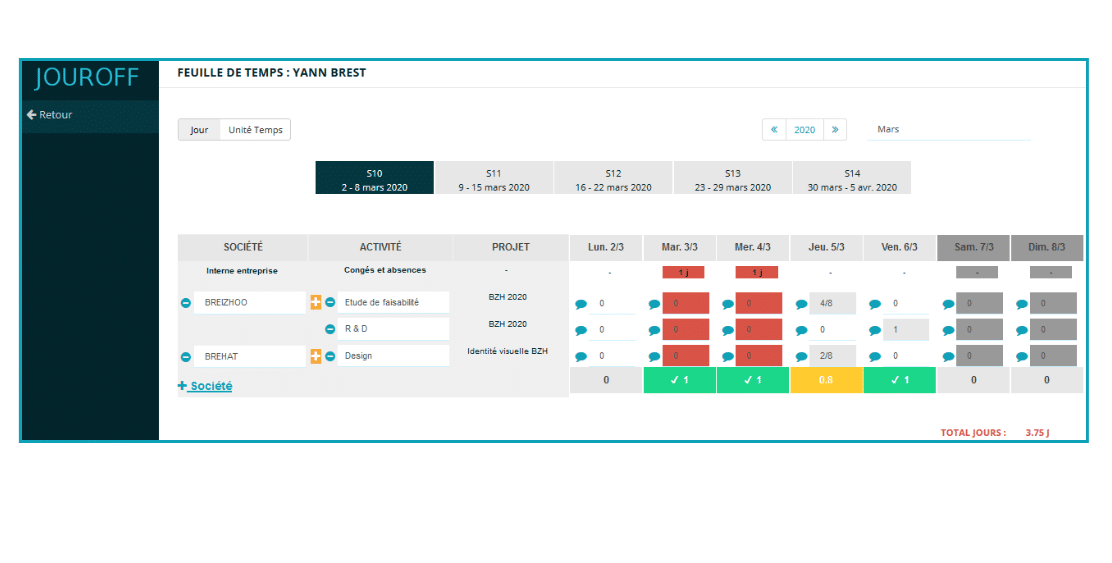Image resolution: width=1112 pixels, height=563 pixels.
Task: Open comment for Etude de faisabilité on Mer. 4/3
Action: pyautogui.click(x=728, y=304)
